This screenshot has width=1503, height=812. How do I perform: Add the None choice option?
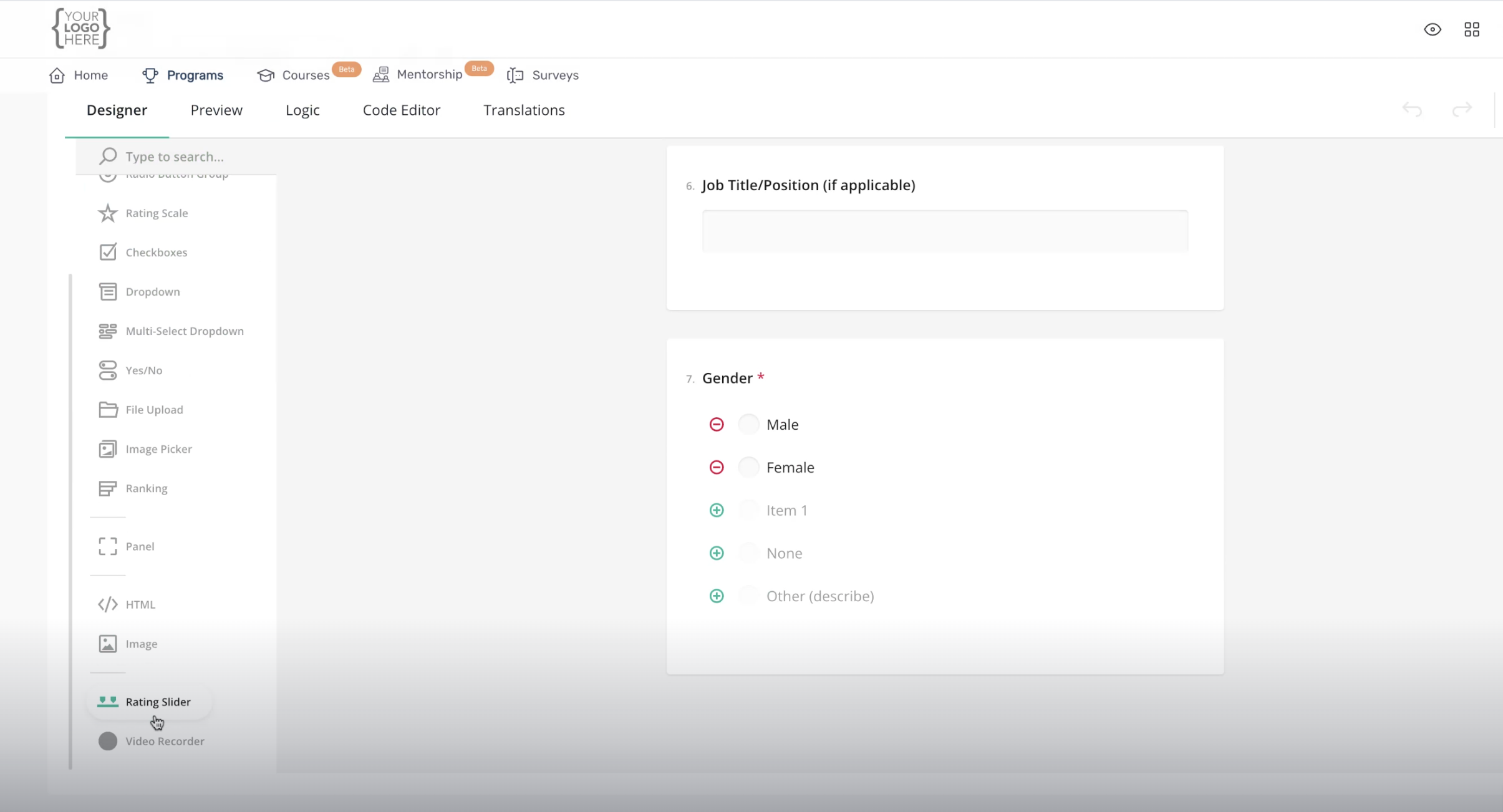pos(717,553)
